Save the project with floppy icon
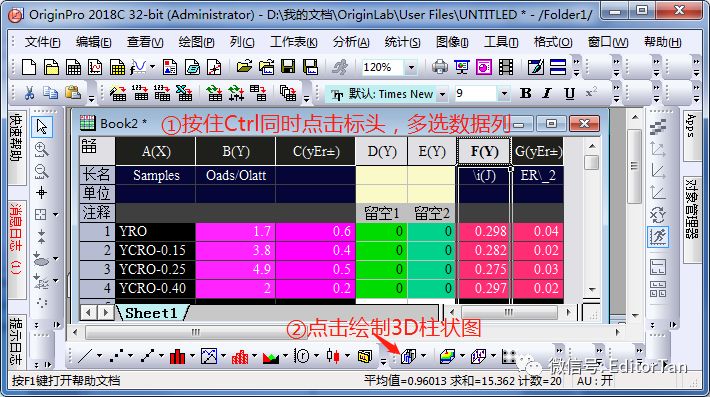The width and height of the screenshot is (710, 397). click(x=288, y=67)
